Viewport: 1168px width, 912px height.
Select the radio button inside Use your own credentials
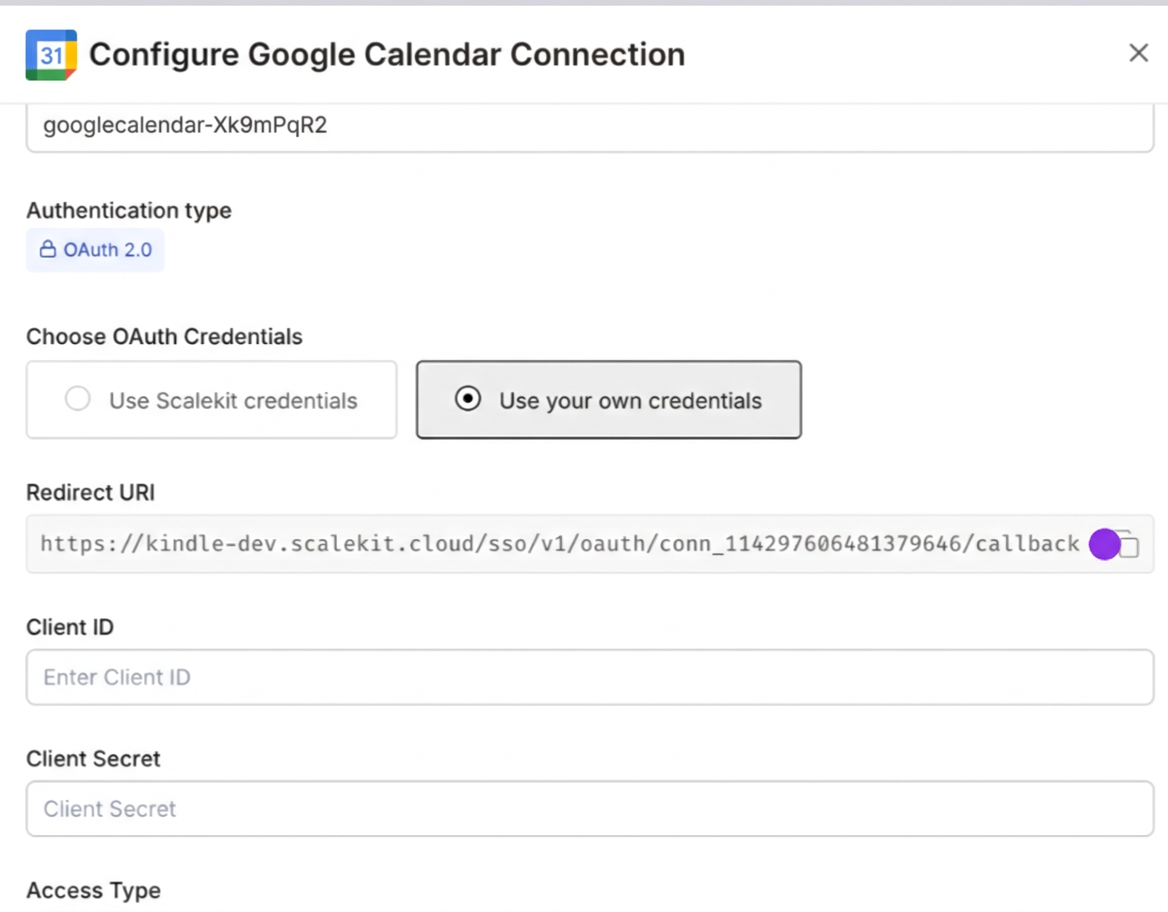(467, 398)
